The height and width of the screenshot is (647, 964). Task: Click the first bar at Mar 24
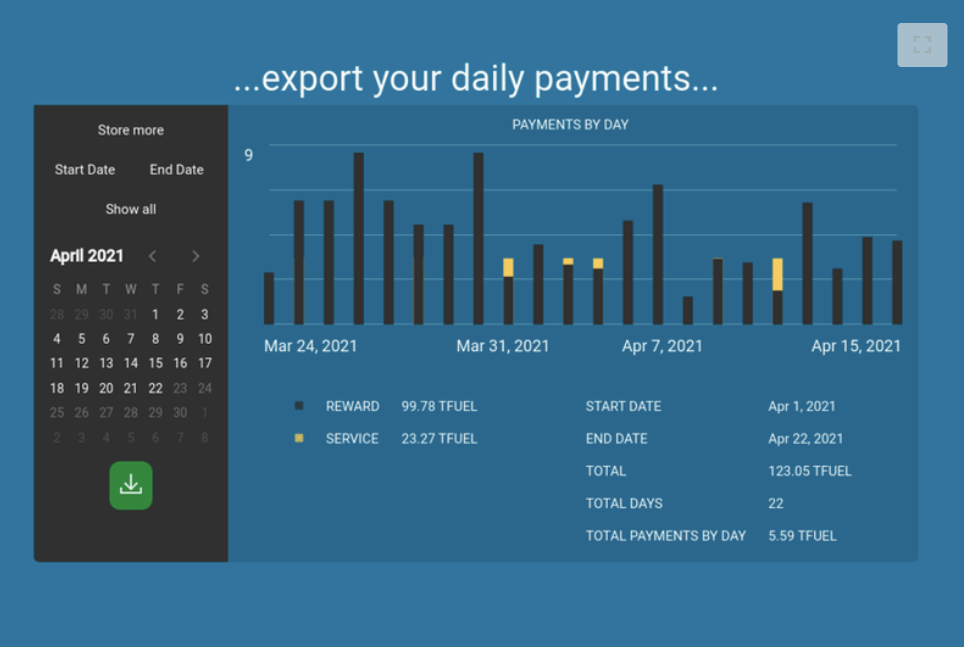click(269, 298)
